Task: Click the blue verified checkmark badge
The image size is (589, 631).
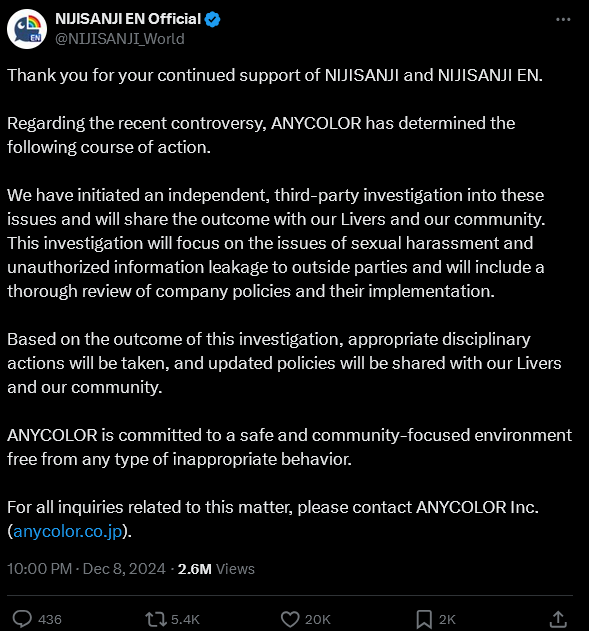Action: (212, 19)
